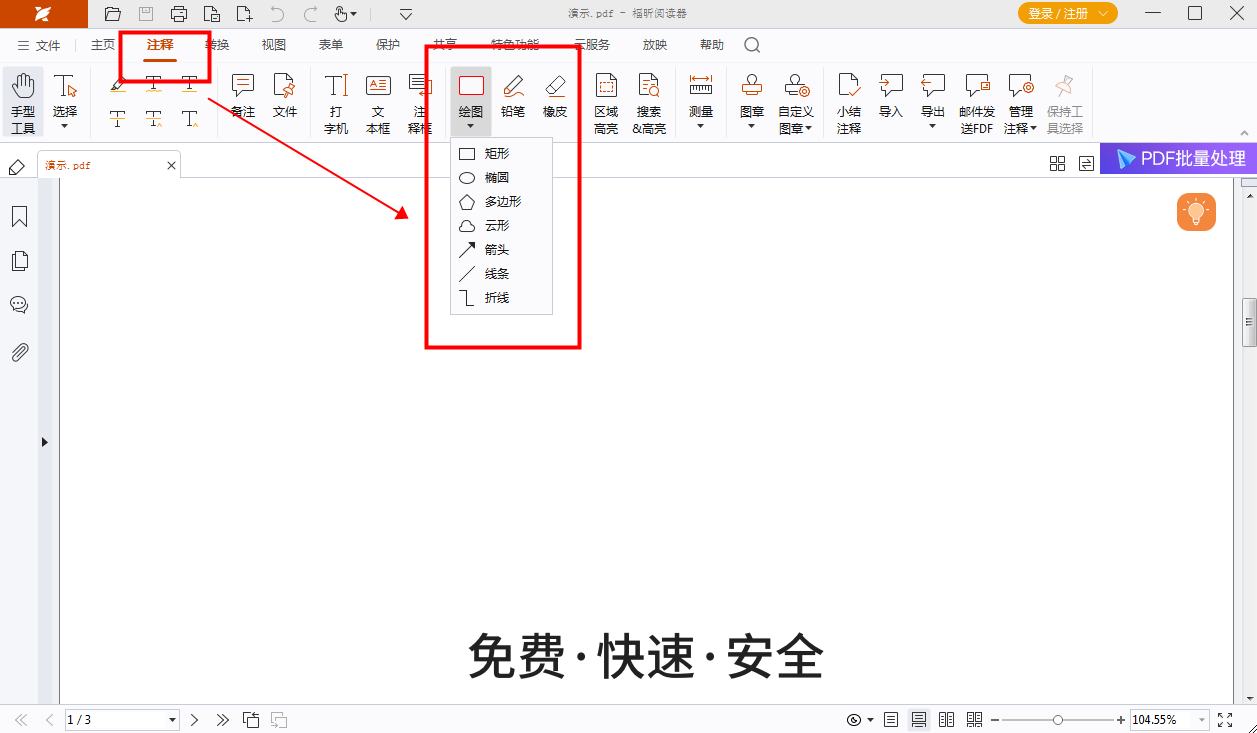The image size is (1257, 733).
Task: Enable single page view mode
Action: [891, 720]
